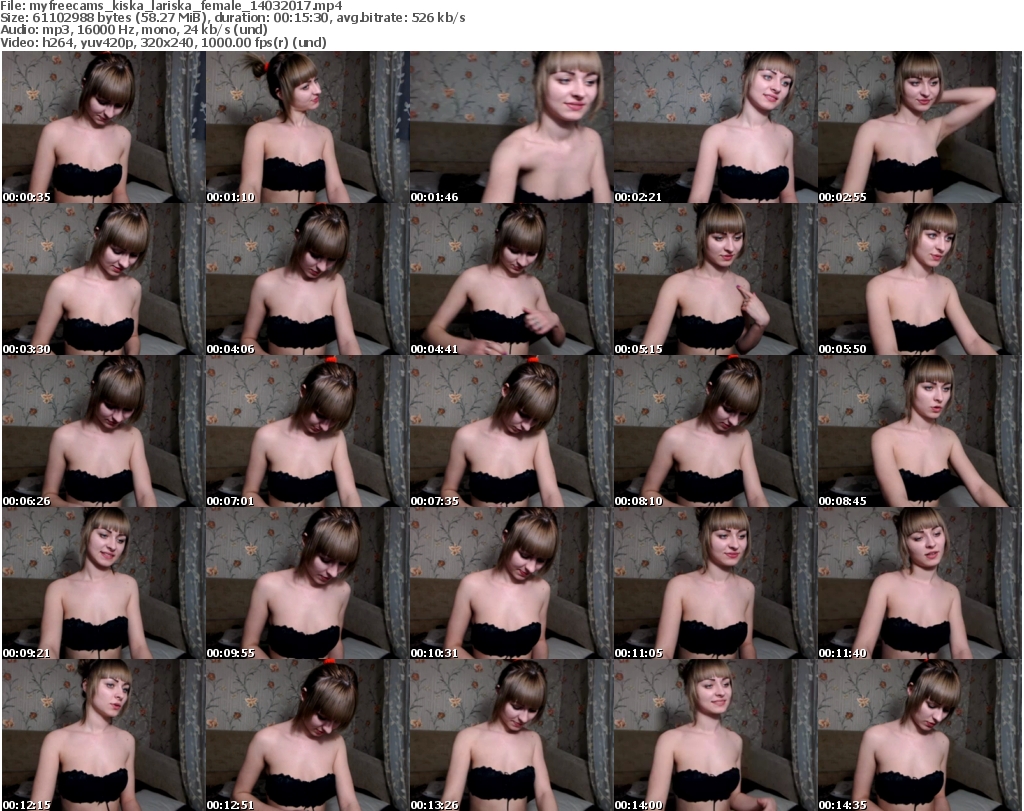Open the frame labeled 00:05:50

[x=920, y=279]
